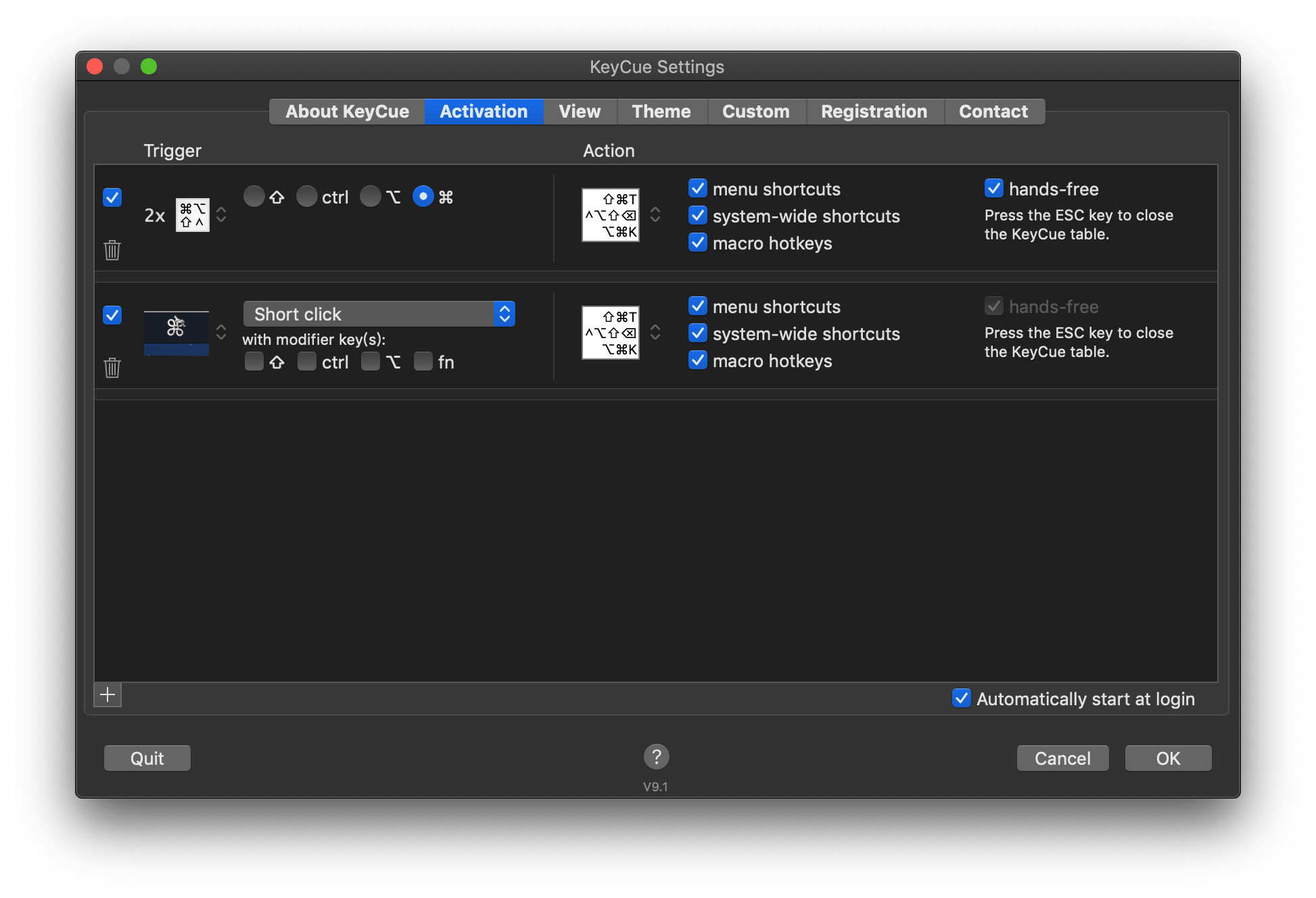
Task: Change trigger type stepper in first row
Action: point(221,215)
